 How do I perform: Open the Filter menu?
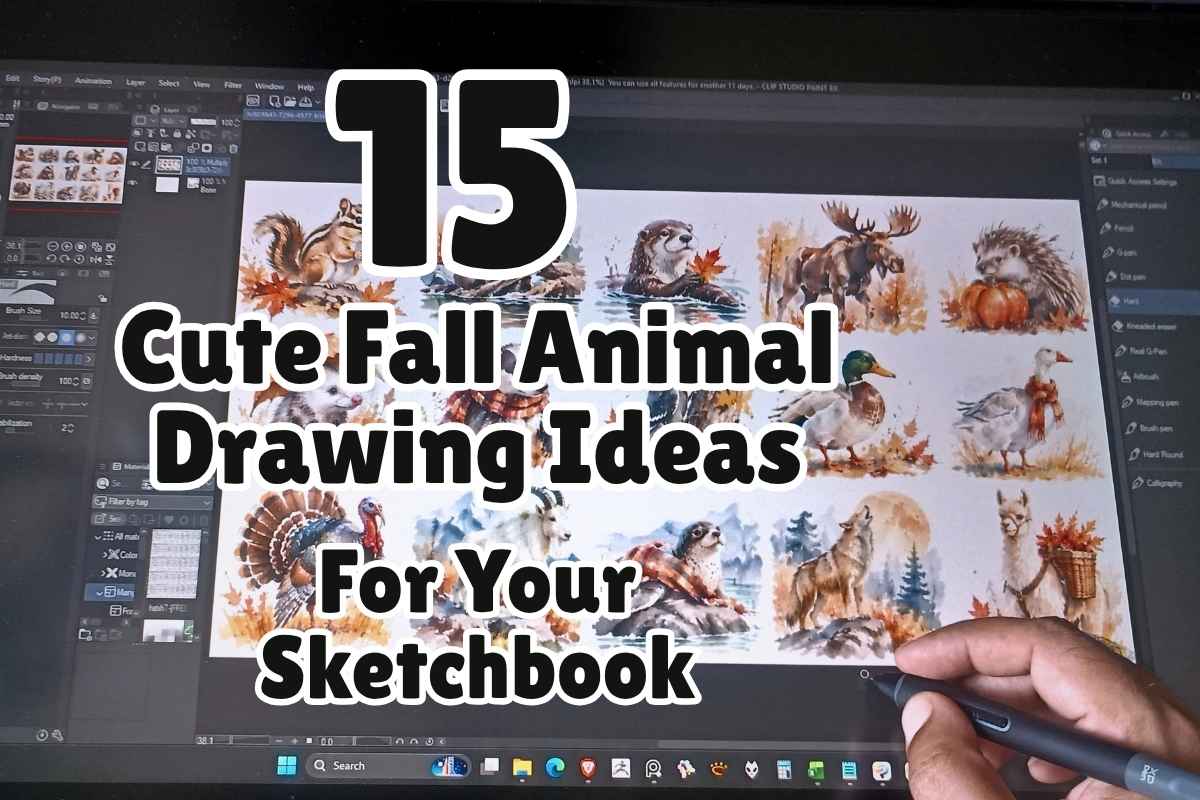pyautogui.click(x=232, y=85)
